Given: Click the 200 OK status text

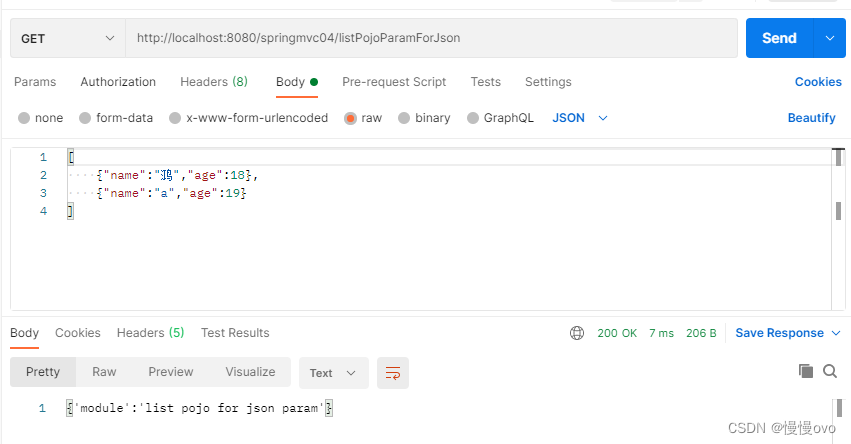Looking at the screenshot, I should [x=617, y=333].
